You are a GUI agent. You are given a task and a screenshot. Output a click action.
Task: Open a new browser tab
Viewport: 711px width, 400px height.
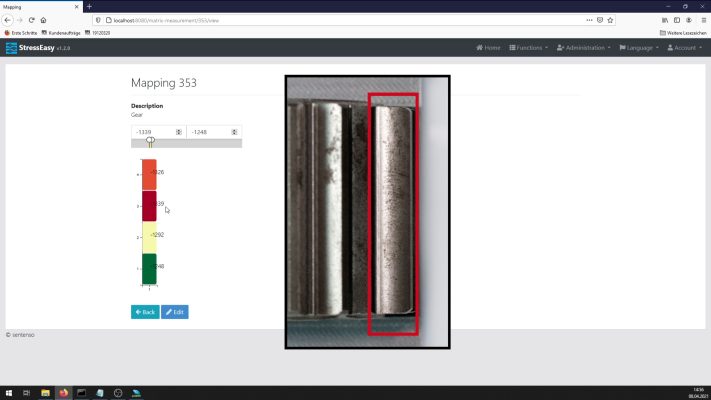coord(89,7)
